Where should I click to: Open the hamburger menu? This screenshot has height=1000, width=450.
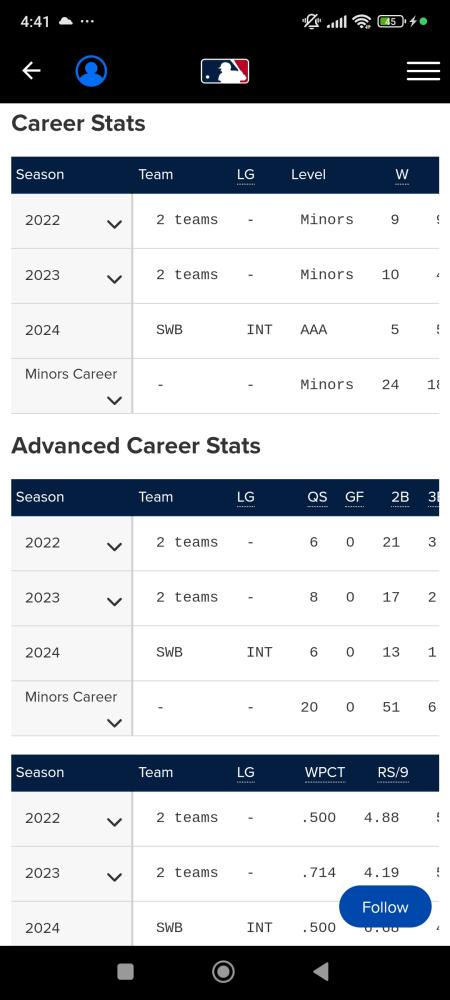click(x=423, y=71)
